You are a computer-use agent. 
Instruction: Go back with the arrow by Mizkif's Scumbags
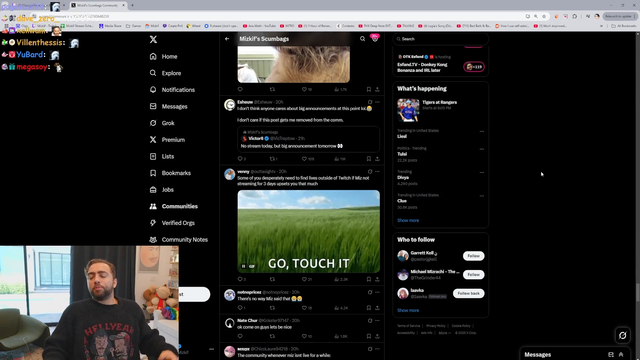[227, 39]
